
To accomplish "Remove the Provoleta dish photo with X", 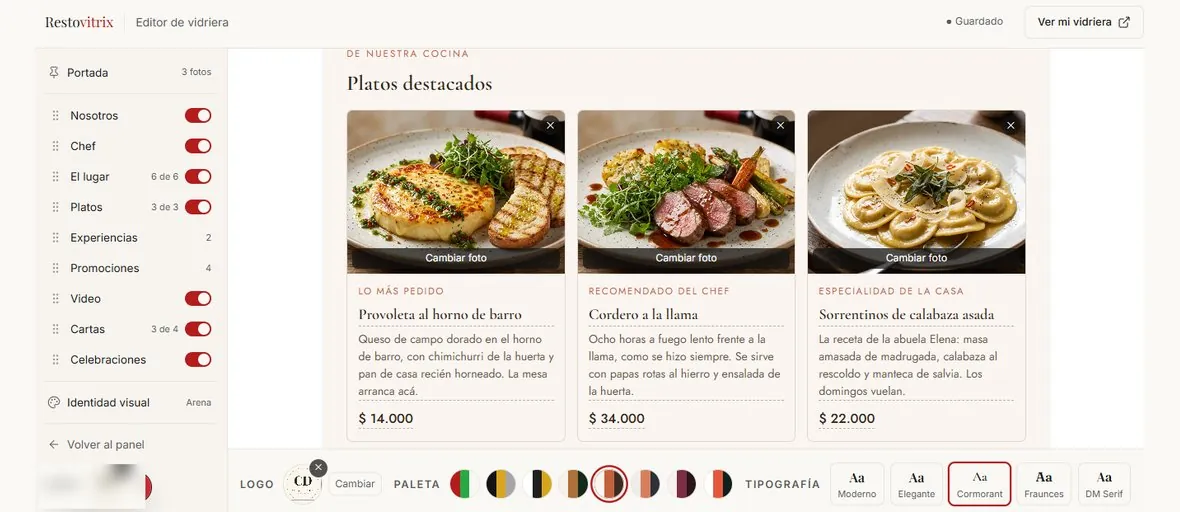I will tap(550, 126).
